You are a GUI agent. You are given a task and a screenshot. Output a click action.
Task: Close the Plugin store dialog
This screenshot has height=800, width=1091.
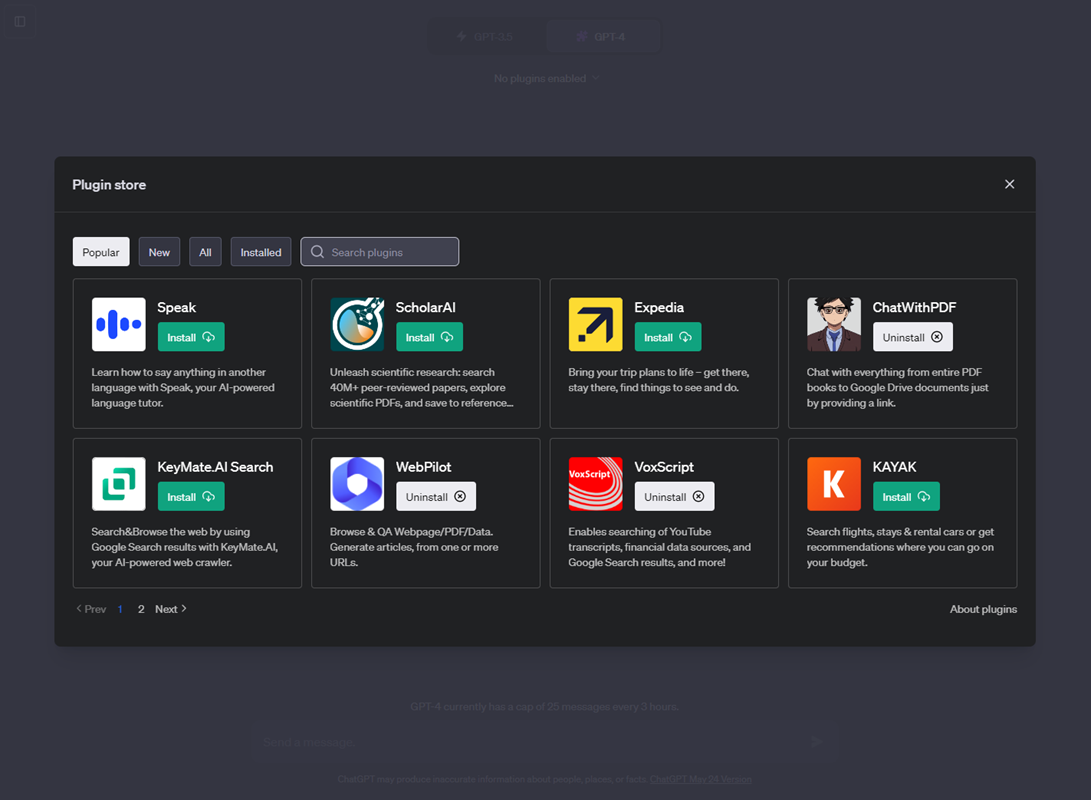[x=1010, y=184]
